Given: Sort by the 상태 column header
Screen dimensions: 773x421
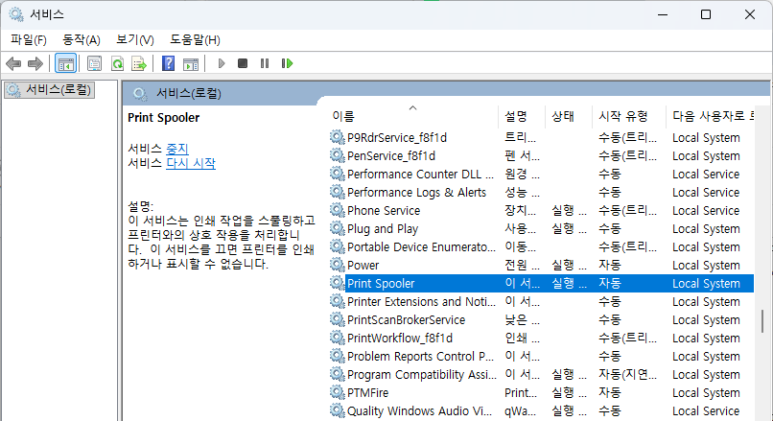Looking at the screenshot, I should [568, 116].
